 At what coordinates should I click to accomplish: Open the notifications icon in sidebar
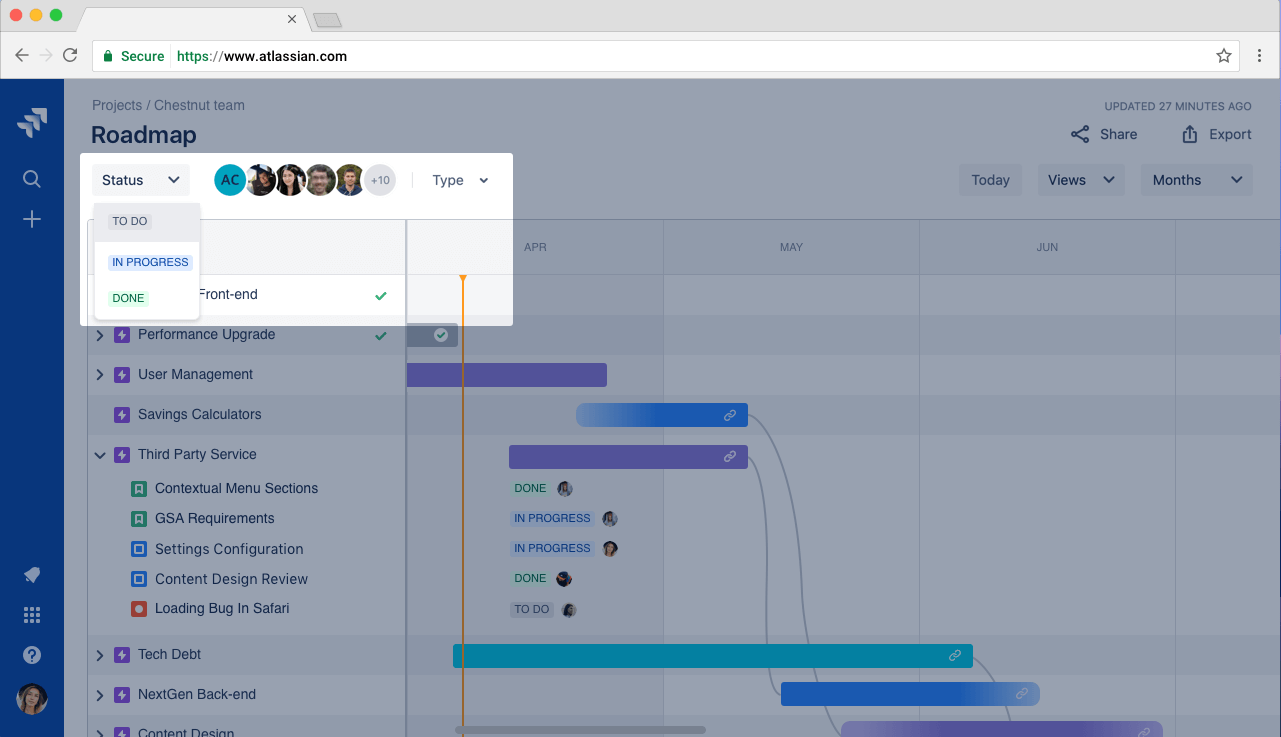[32, 575]
